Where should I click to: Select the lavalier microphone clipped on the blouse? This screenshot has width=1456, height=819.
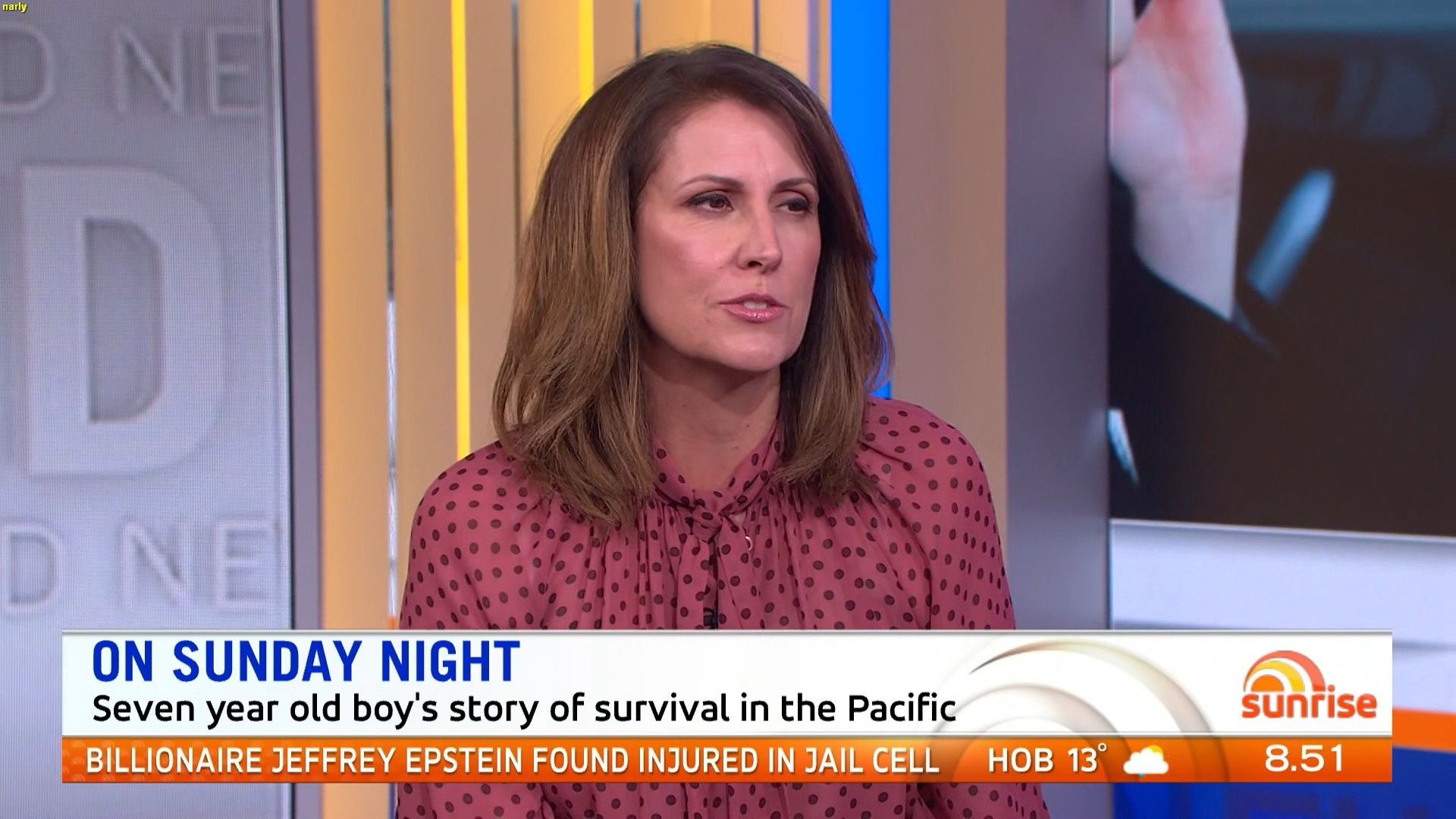click(x=711, y=617)
